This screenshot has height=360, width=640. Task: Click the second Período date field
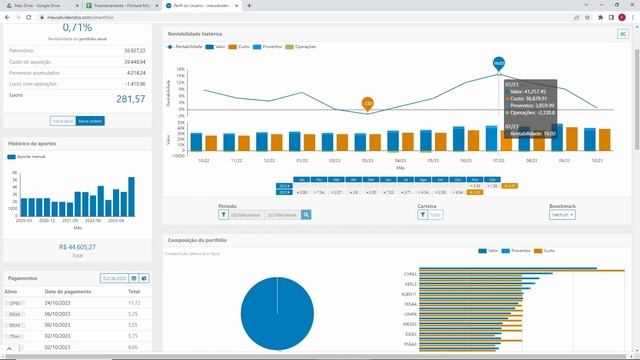282,215
